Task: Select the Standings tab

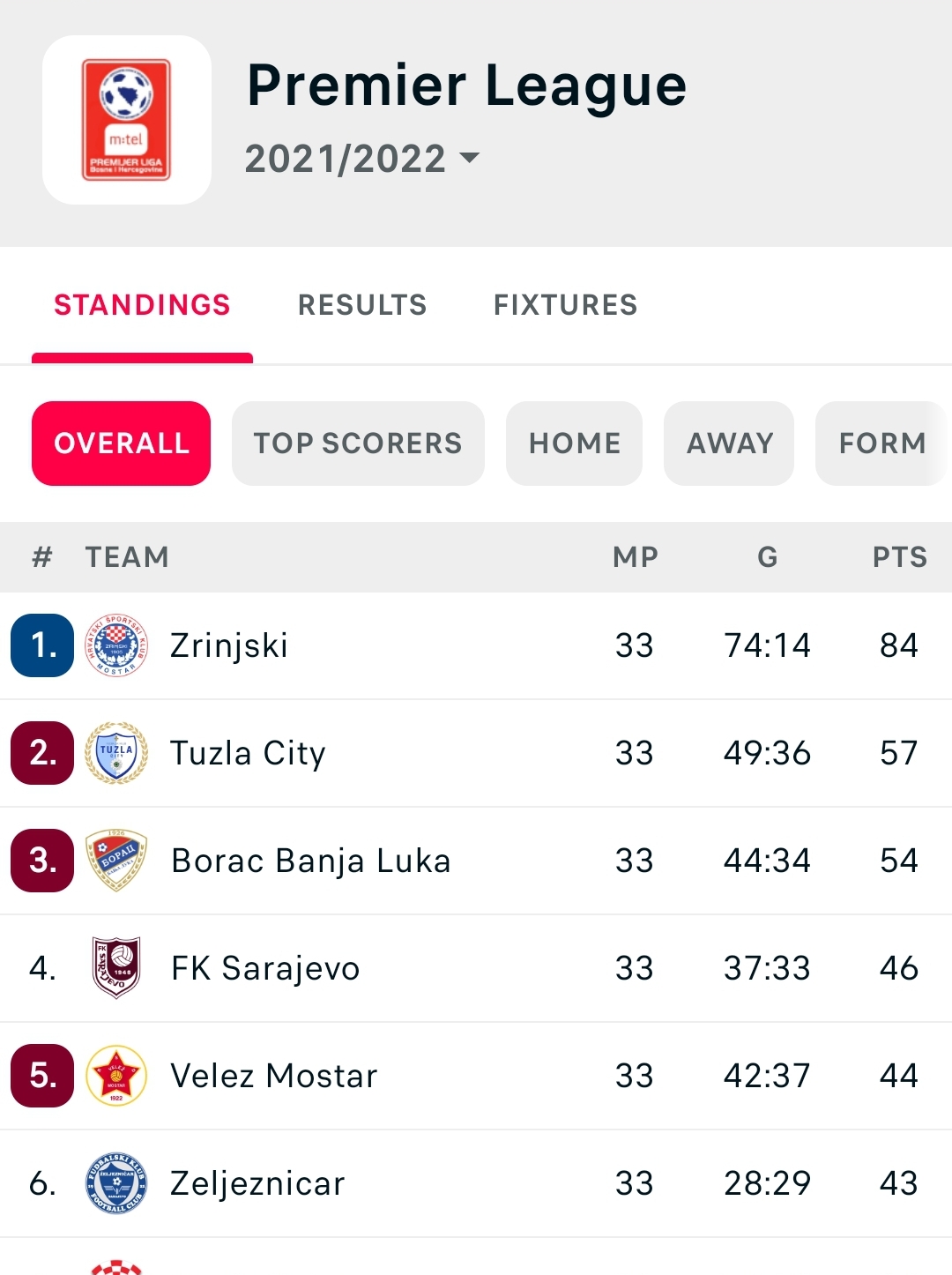Action: (x=142, y=305)
